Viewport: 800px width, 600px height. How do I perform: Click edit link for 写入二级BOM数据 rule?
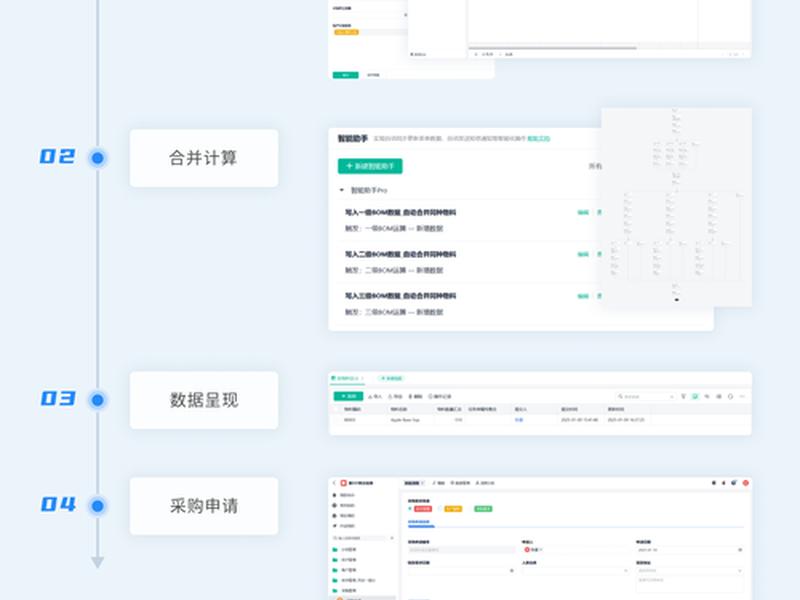pos(583,254)
